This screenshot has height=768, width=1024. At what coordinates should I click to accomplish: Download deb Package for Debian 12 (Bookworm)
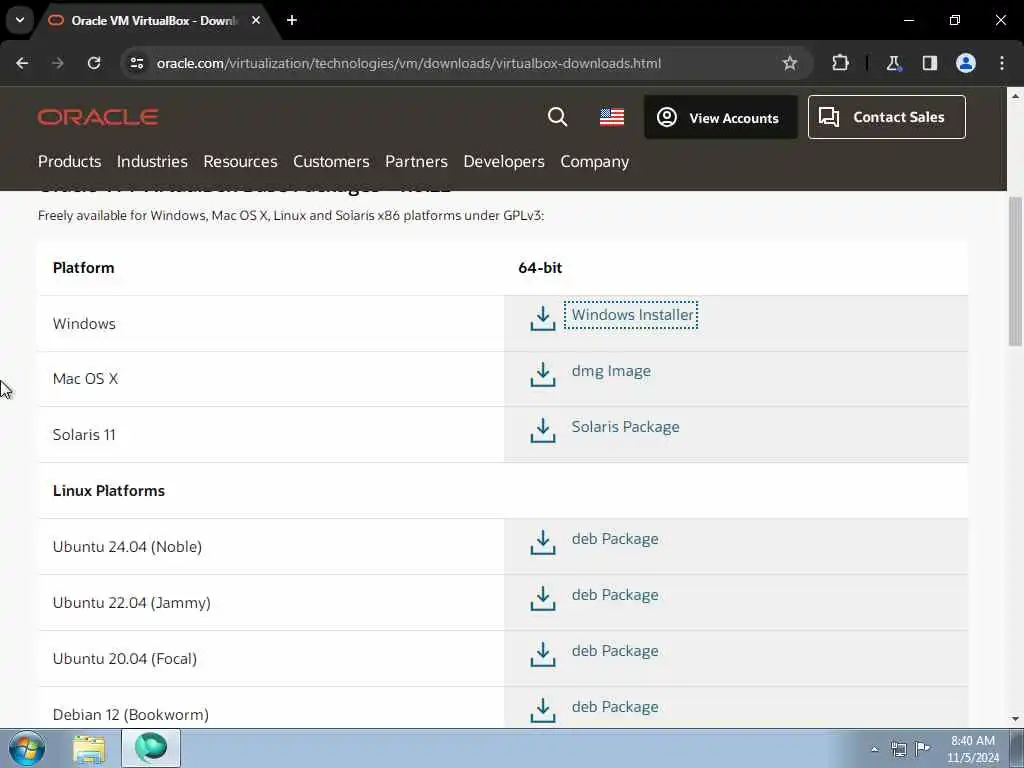click(615, 707)
